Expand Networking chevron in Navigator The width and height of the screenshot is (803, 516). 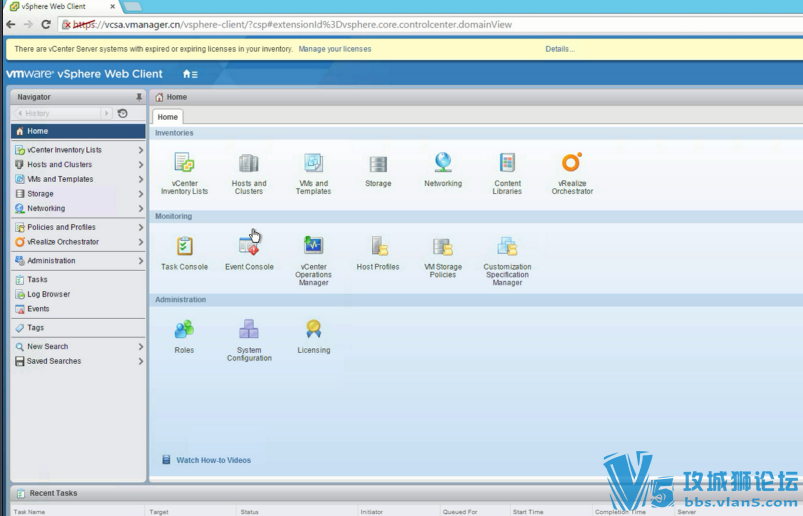(140, 208)
